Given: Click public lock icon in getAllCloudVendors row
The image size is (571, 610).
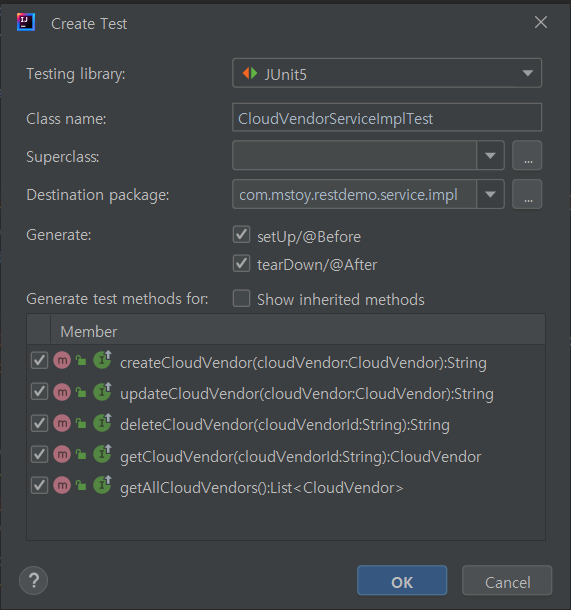Looking at the screenshot, I should click(x=81, y=485).
